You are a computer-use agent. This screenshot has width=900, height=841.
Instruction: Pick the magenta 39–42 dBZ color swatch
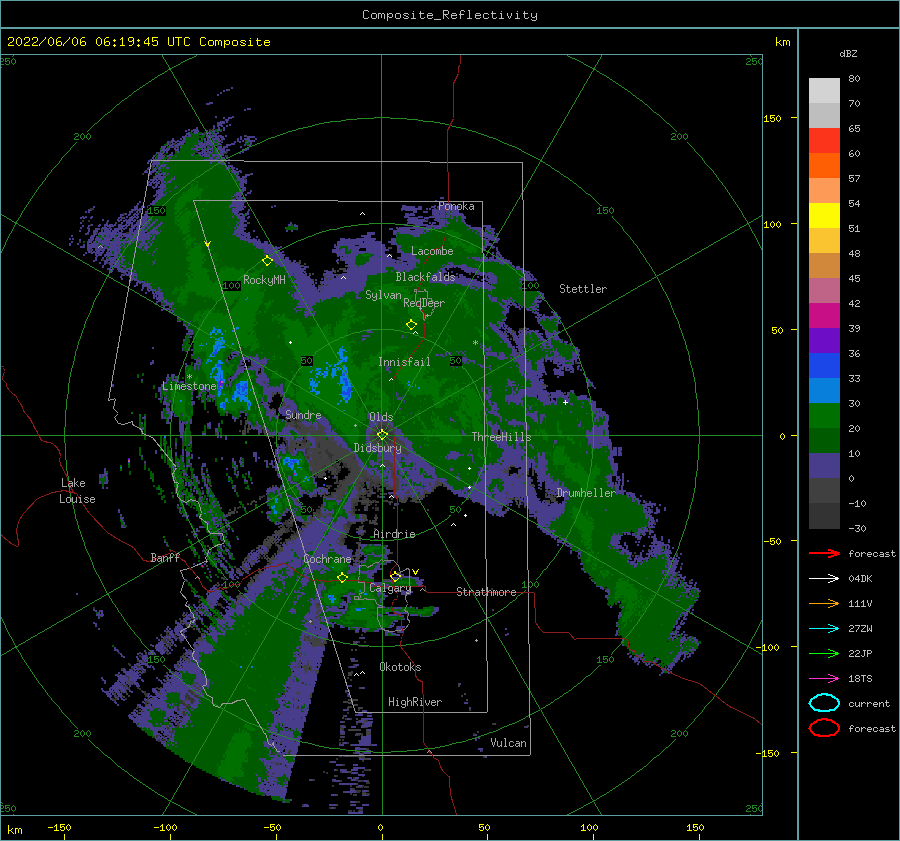point(824,316)
